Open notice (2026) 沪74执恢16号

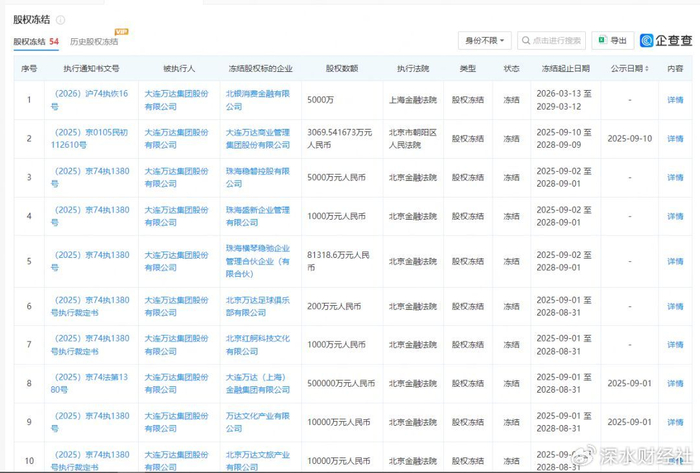(89, 100)
